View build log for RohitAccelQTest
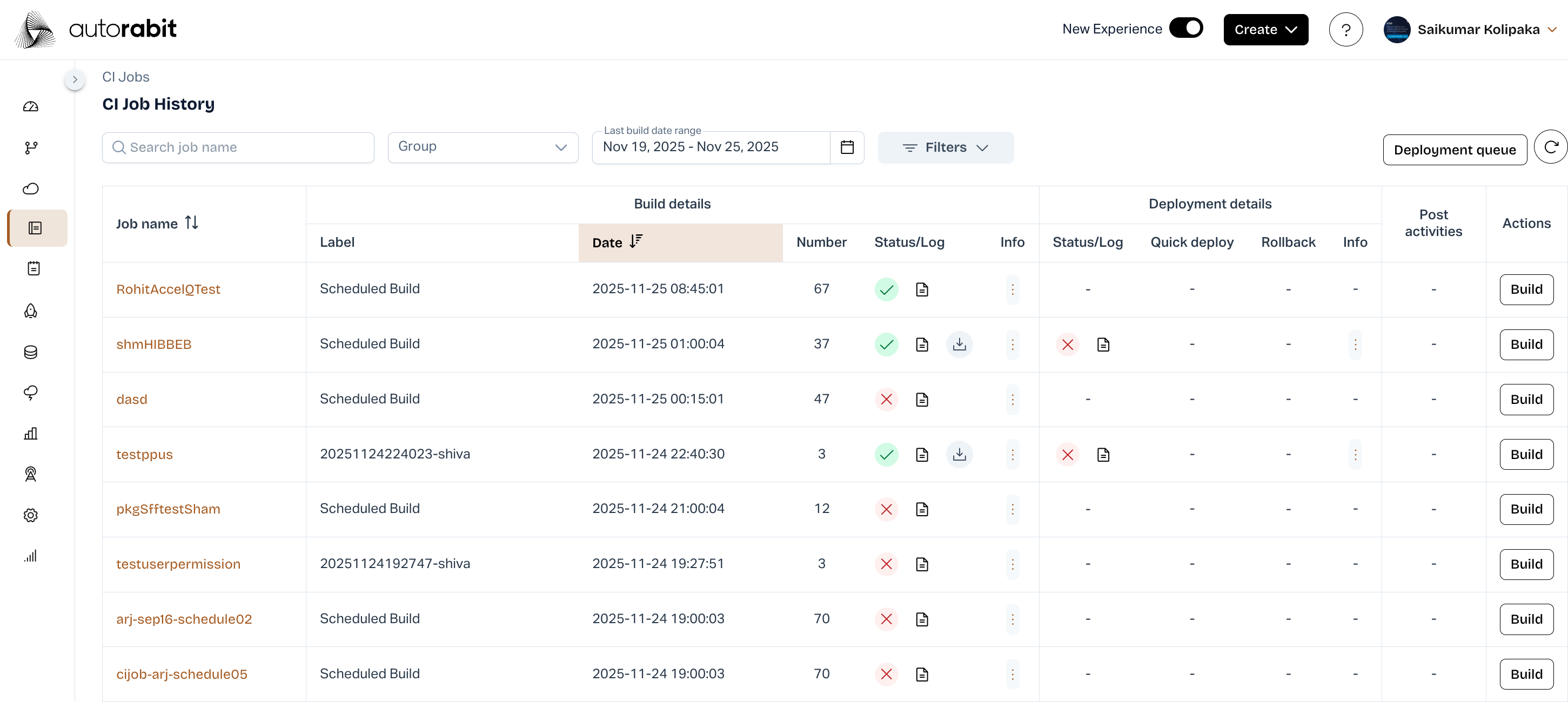The height and width of the screenshot is (702, 1568). point(922,289)
